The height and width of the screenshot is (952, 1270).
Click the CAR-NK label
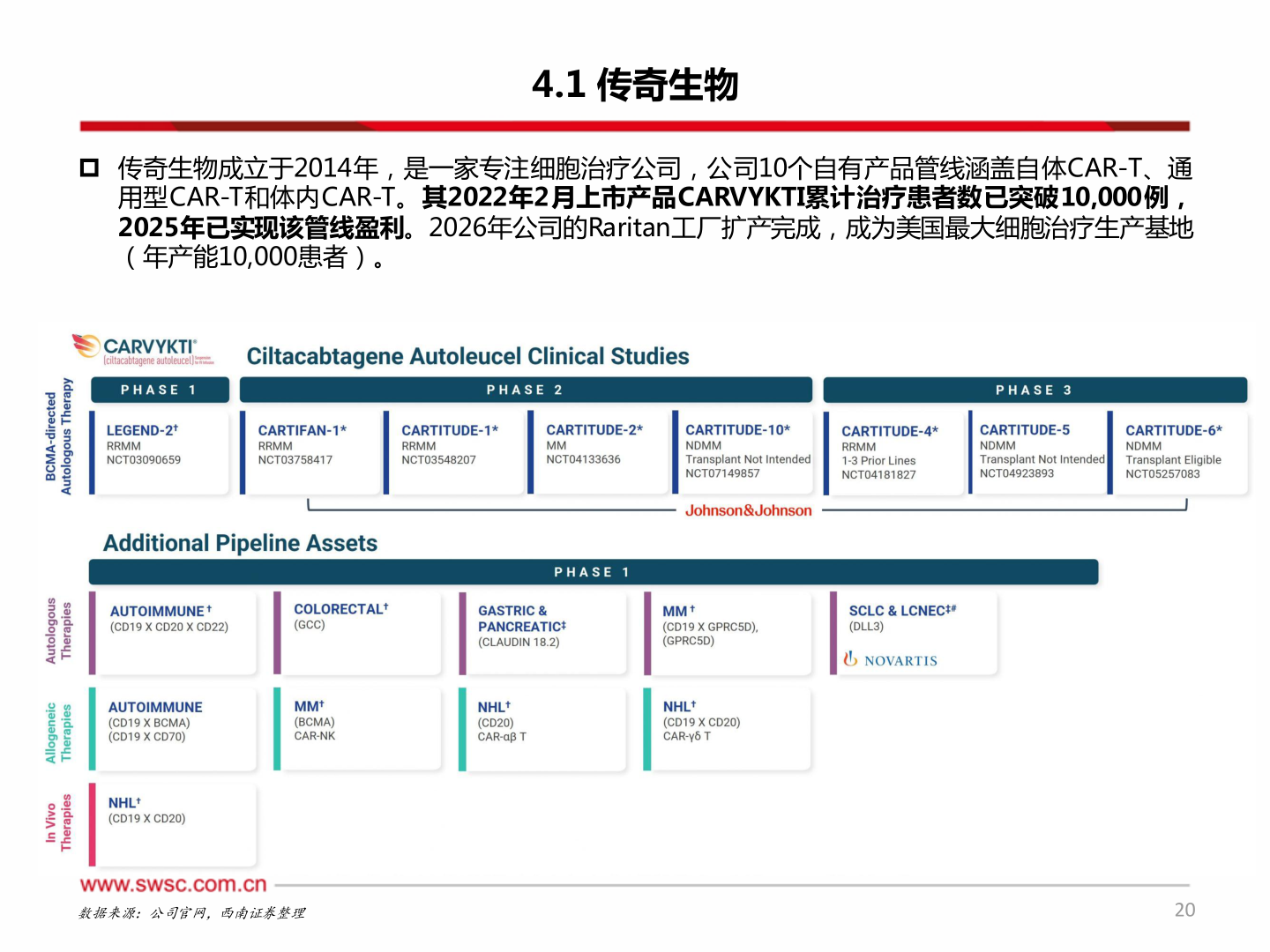pos(315,736)
